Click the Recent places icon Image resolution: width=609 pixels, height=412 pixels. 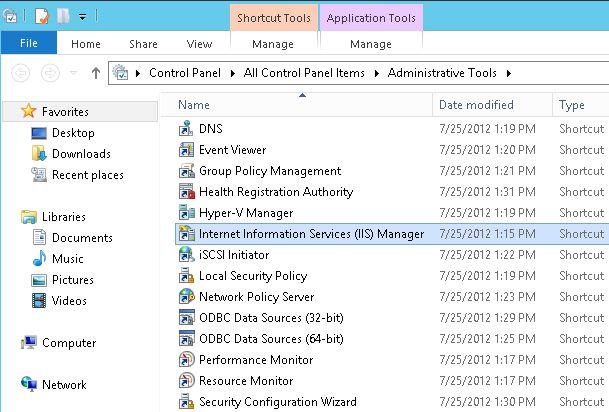pos(39,174)
